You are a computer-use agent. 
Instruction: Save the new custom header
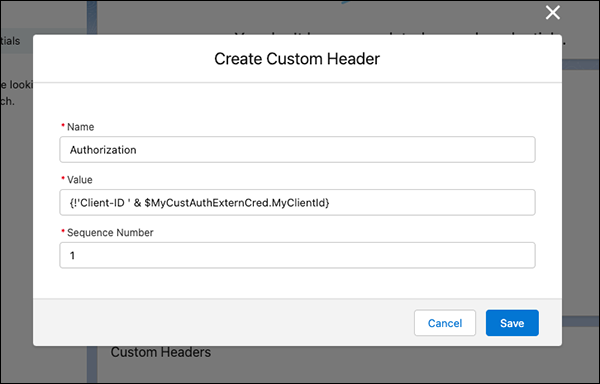coord(512,323)
